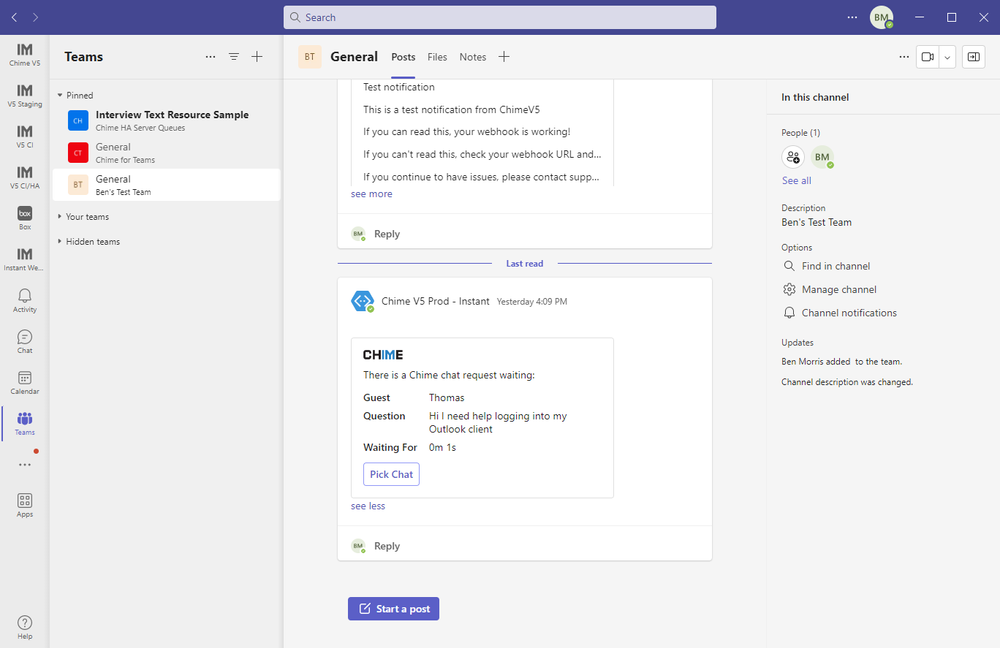1000x648 pixels.
Task: Select General channel of Ben's Test Team
Action: 166,185
